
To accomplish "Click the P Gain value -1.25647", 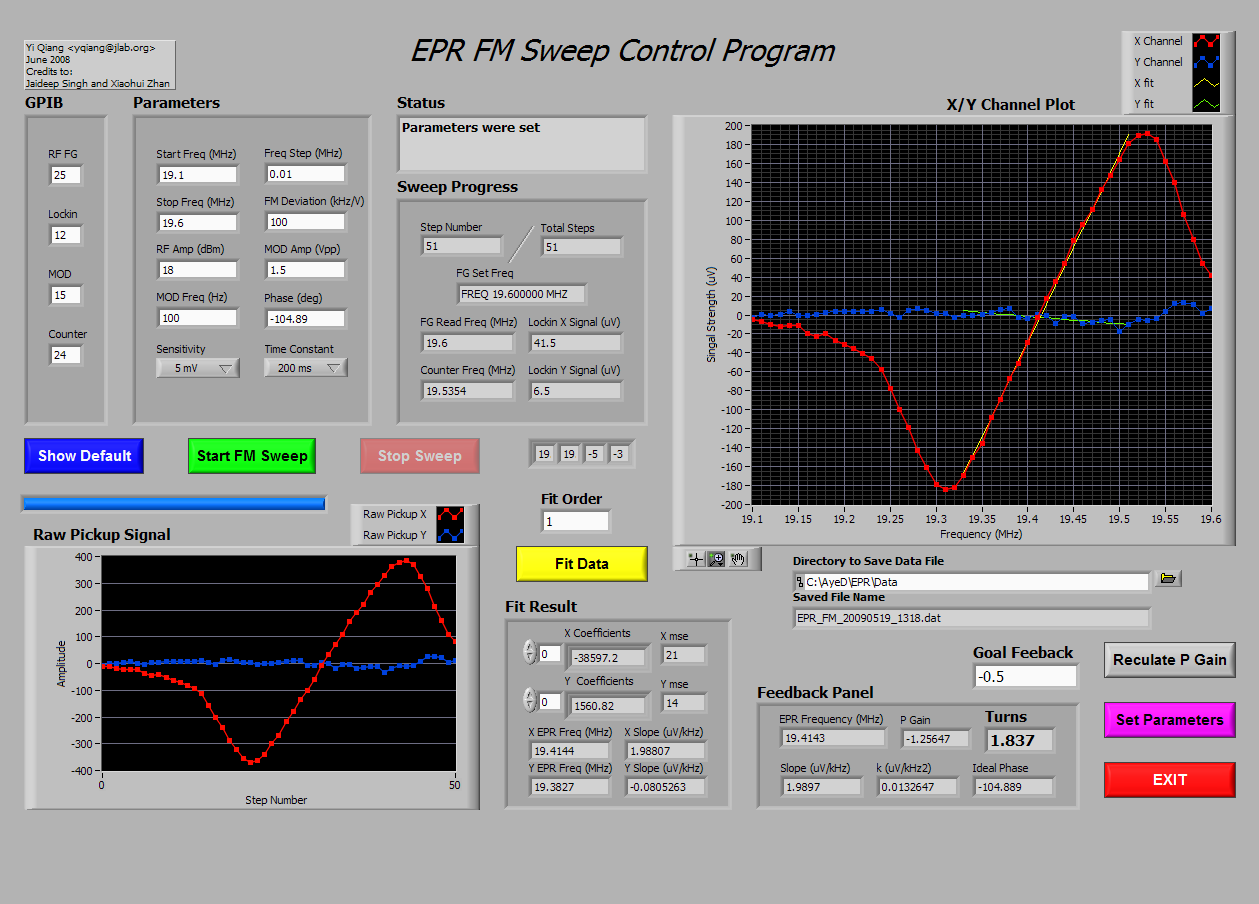I will tap(936, 739).
